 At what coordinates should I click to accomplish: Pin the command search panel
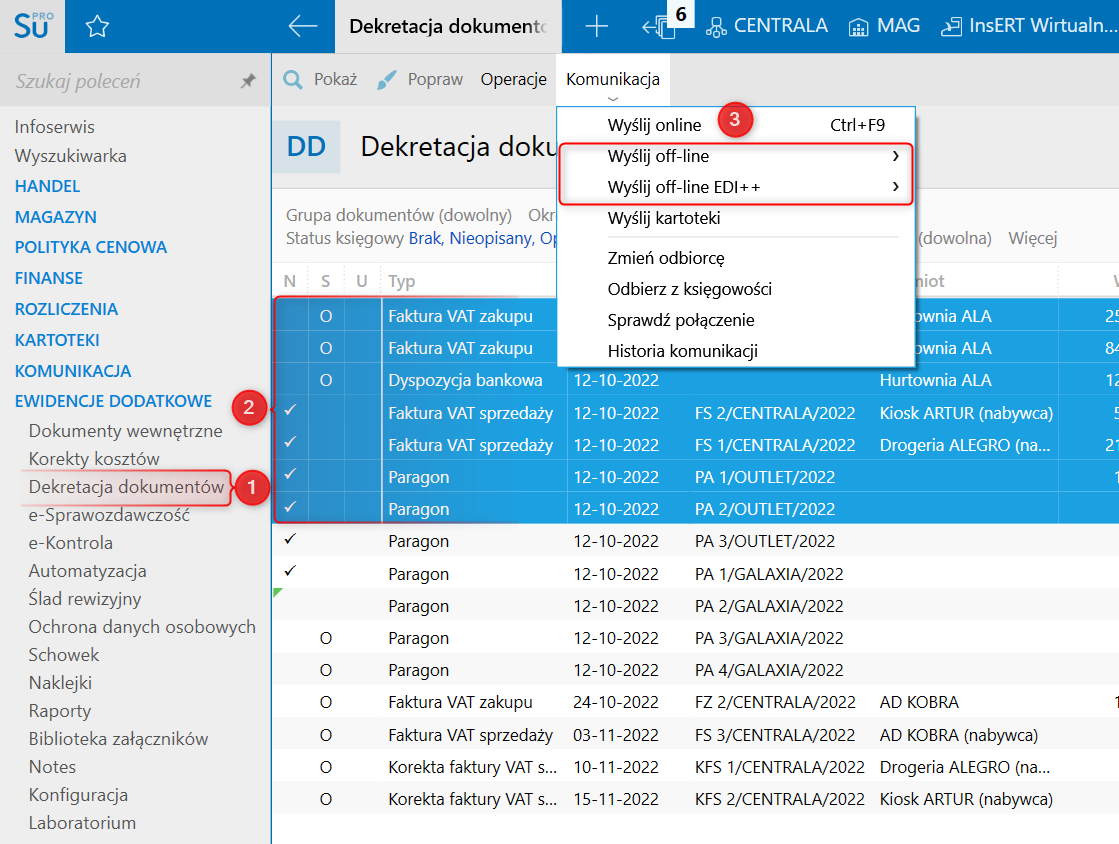pyautogui.click(x=248, y=82)
